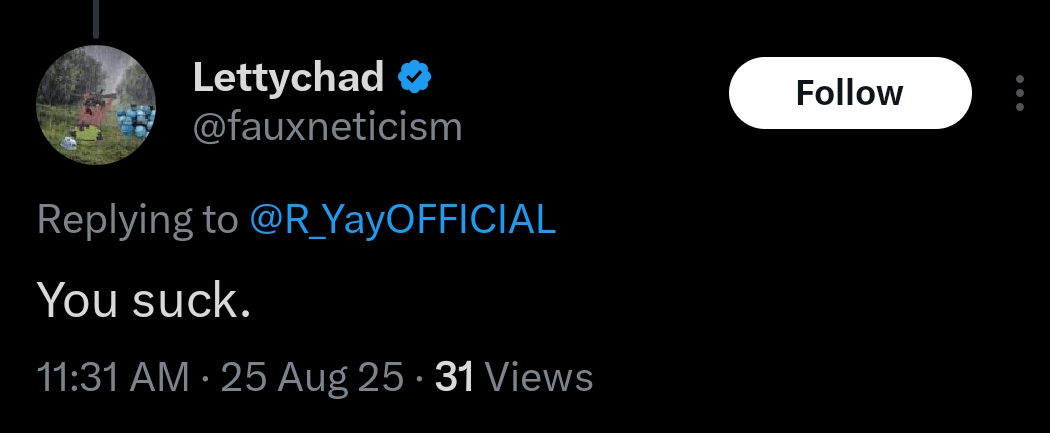1050x433 pixels.
Task: Open the 11:31 AM timestamp
Action: [x=112, y=377]
